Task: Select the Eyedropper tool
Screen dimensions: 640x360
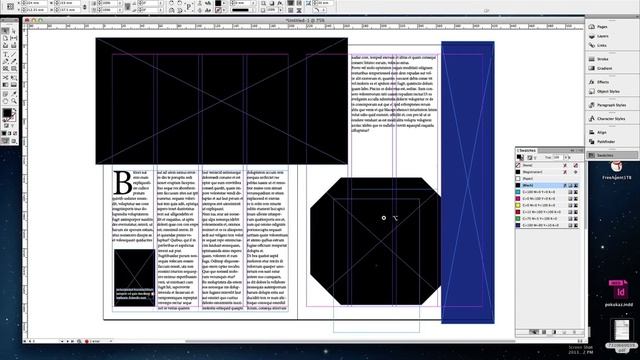Action: 13,94
